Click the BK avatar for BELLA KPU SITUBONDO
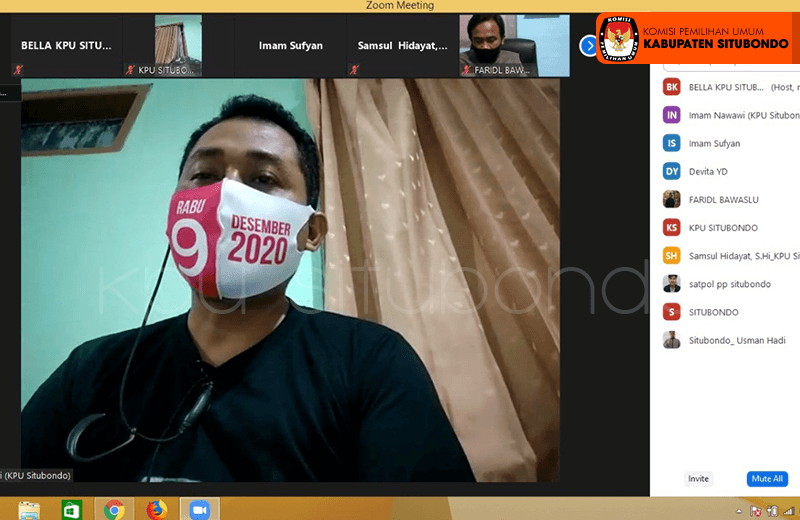 [x=672, y=87]
